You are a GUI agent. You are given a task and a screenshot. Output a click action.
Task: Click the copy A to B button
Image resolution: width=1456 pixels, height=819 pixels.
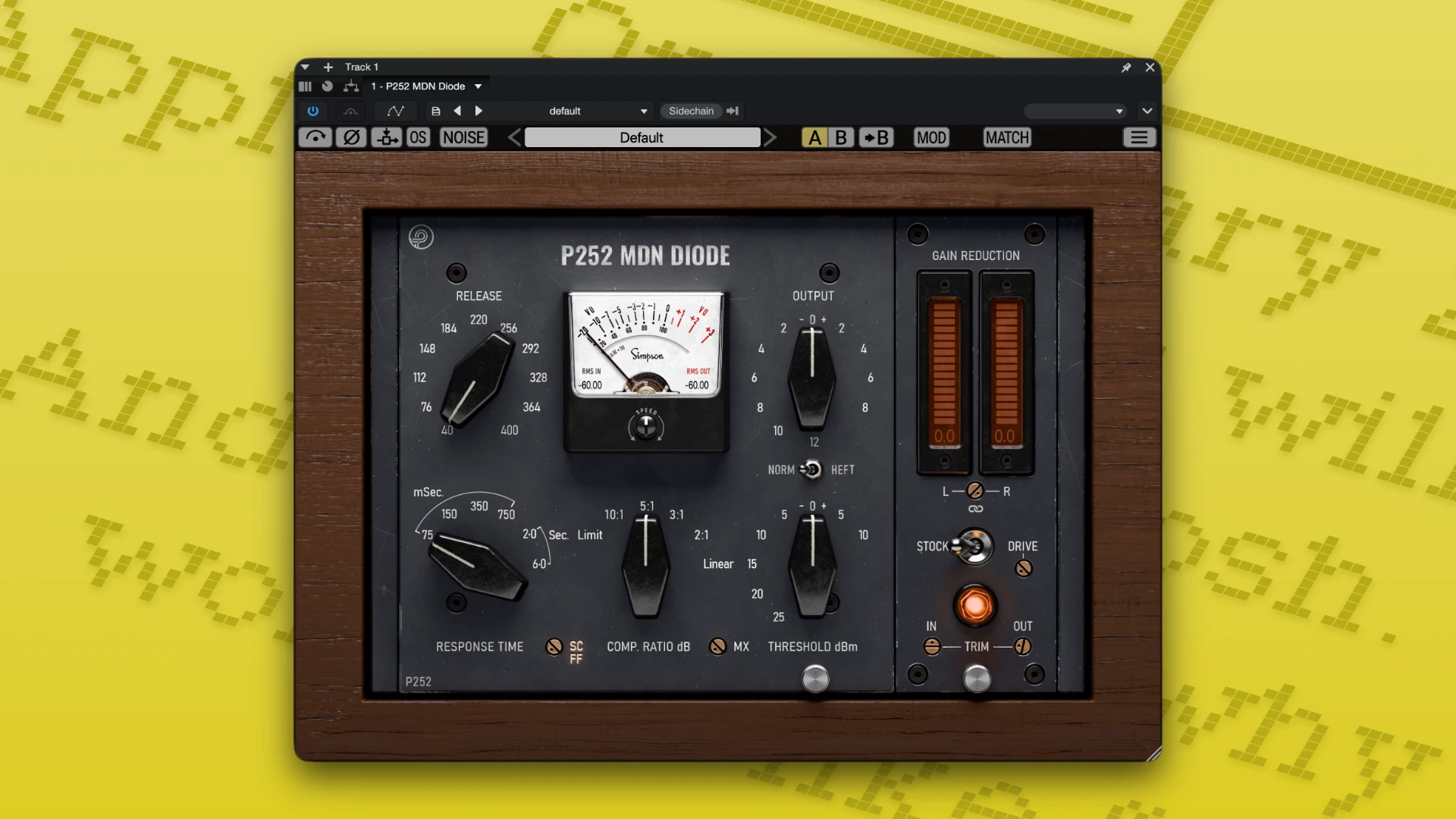[876, 137]
